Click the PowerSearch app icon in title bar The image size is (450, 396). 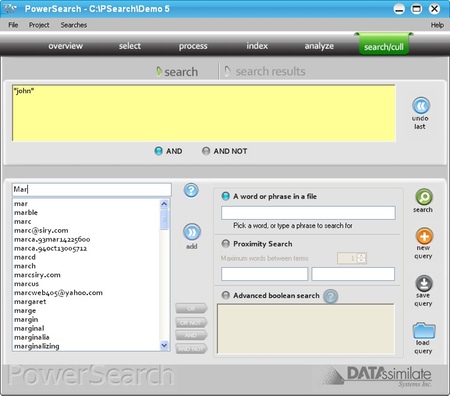tap(10, 8)
